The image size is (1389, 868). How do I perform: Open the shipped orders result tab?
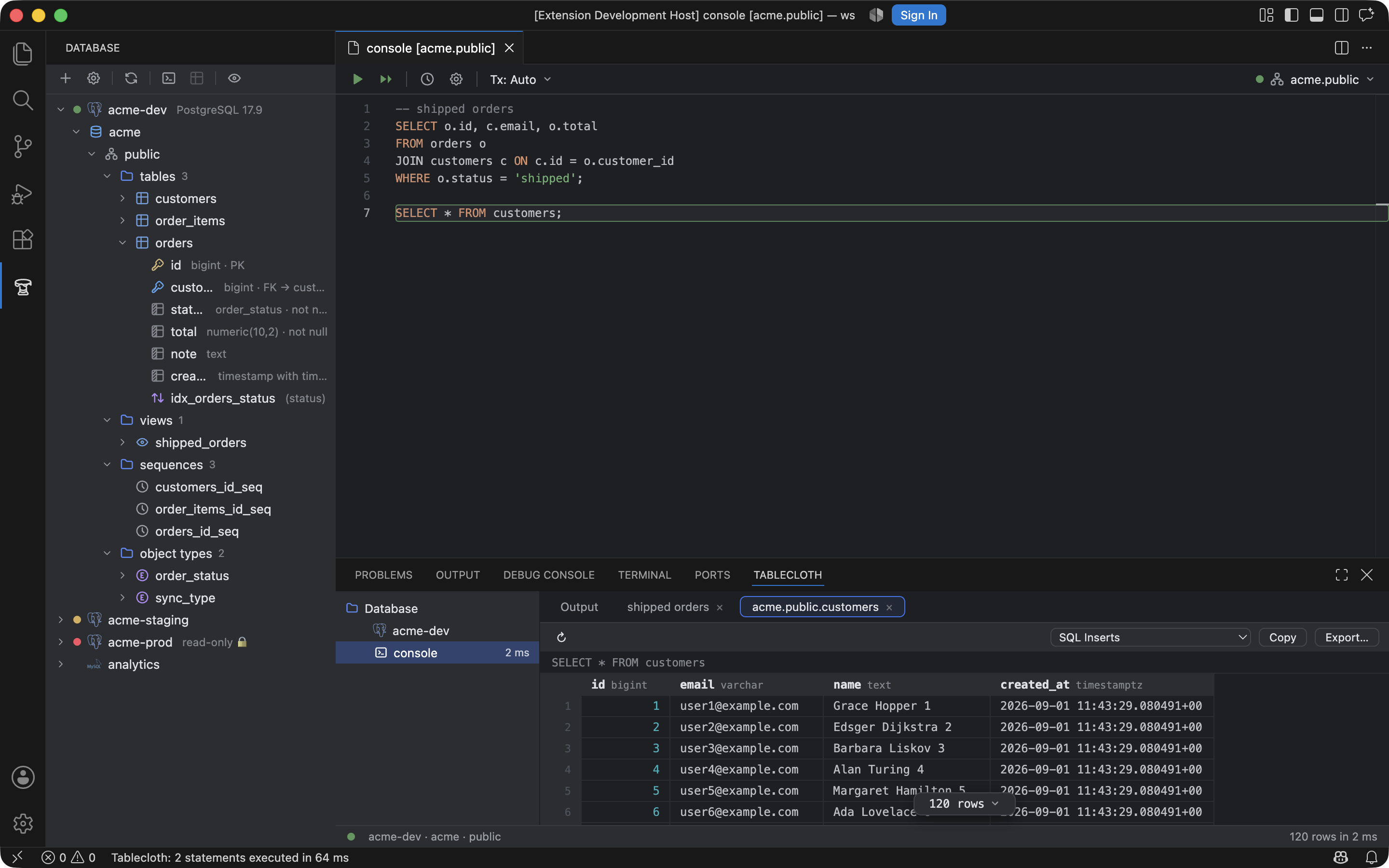pyautogui.click(x=667, y=607)
